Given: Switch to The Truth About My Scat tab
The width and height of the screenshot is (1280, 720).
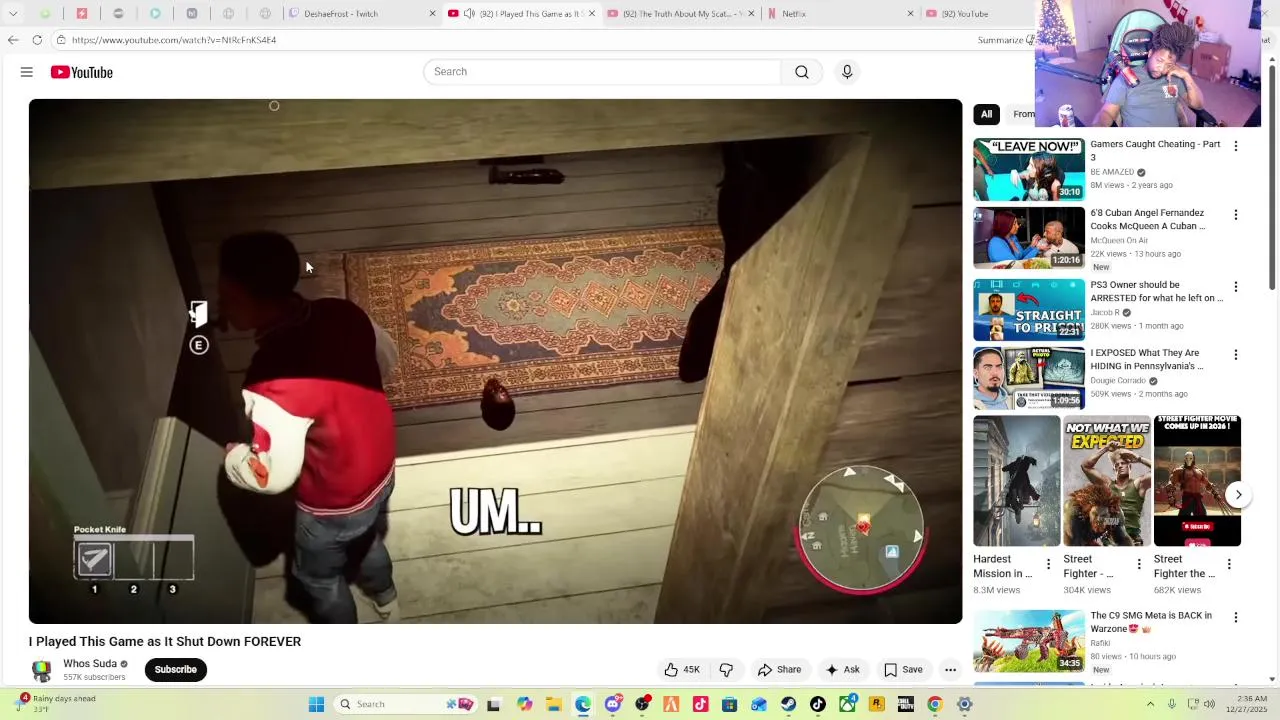Looking at the screenshot, I should pos(680,14).
